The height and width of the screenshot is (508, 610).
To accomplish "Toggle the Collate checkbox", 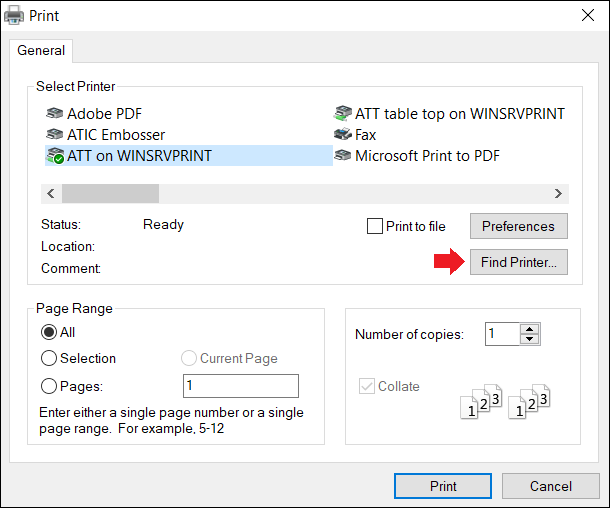I will pos(366,386).
